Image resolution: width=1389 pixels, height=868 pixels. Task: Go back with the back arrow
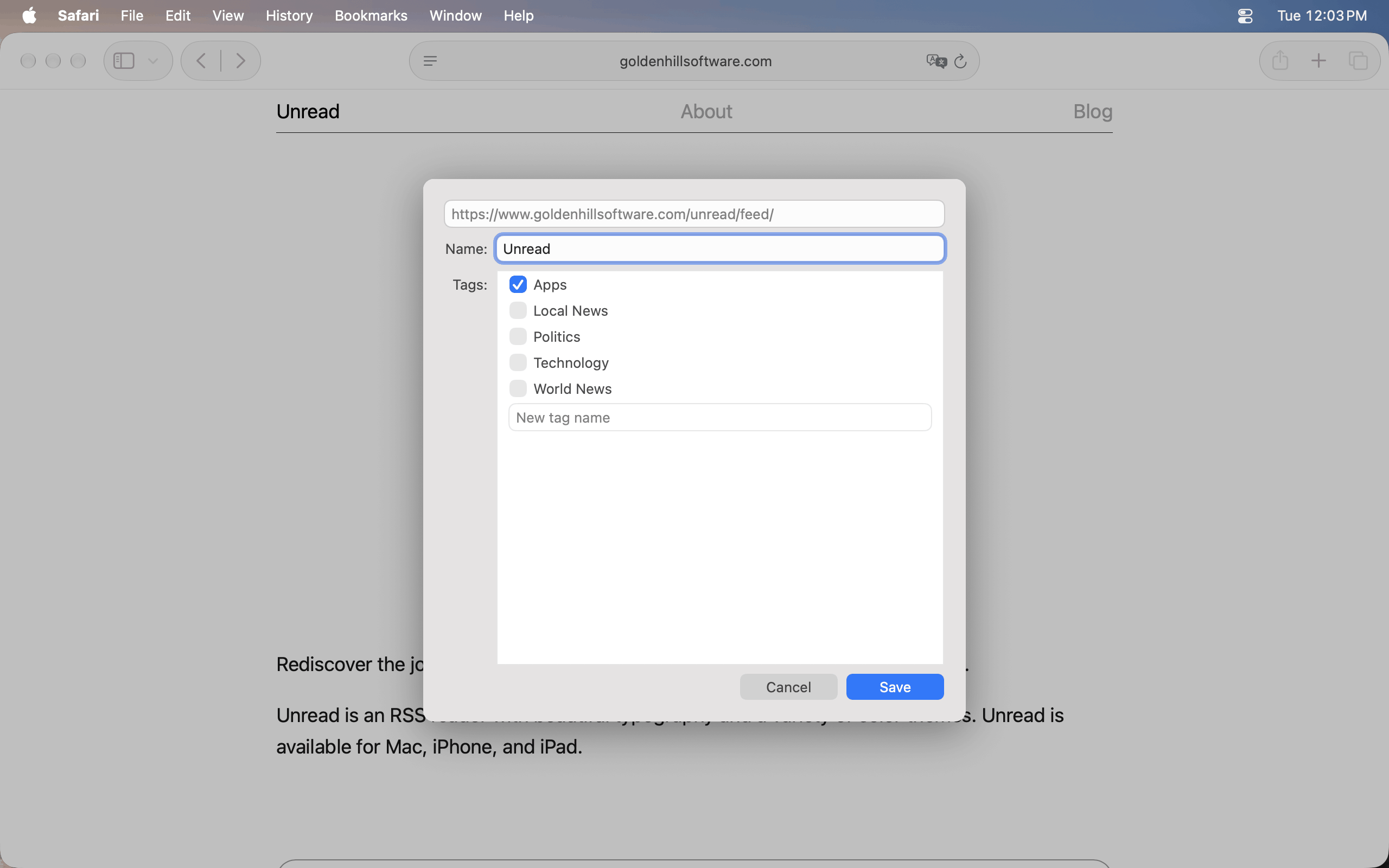tap(201, 61)
